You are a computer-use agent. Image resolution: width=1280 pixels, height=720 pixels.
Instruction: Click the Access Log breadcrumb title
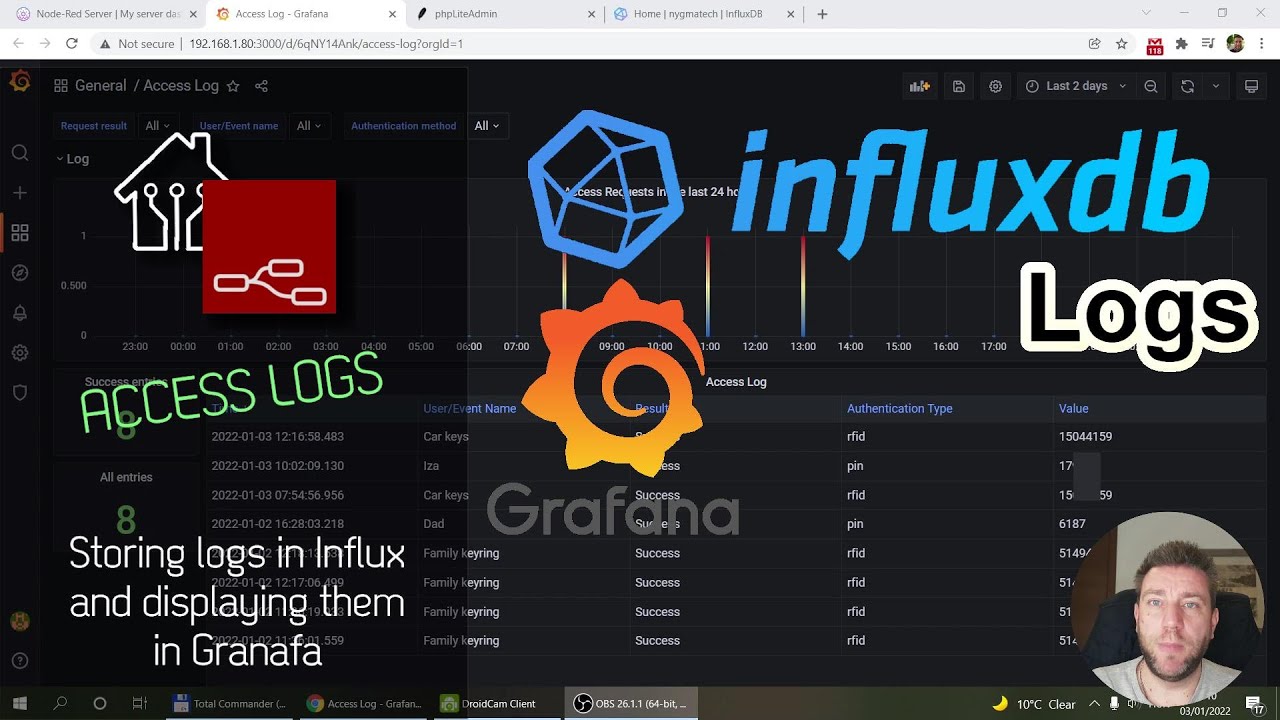pyautogui.click(x=181, y=86)
